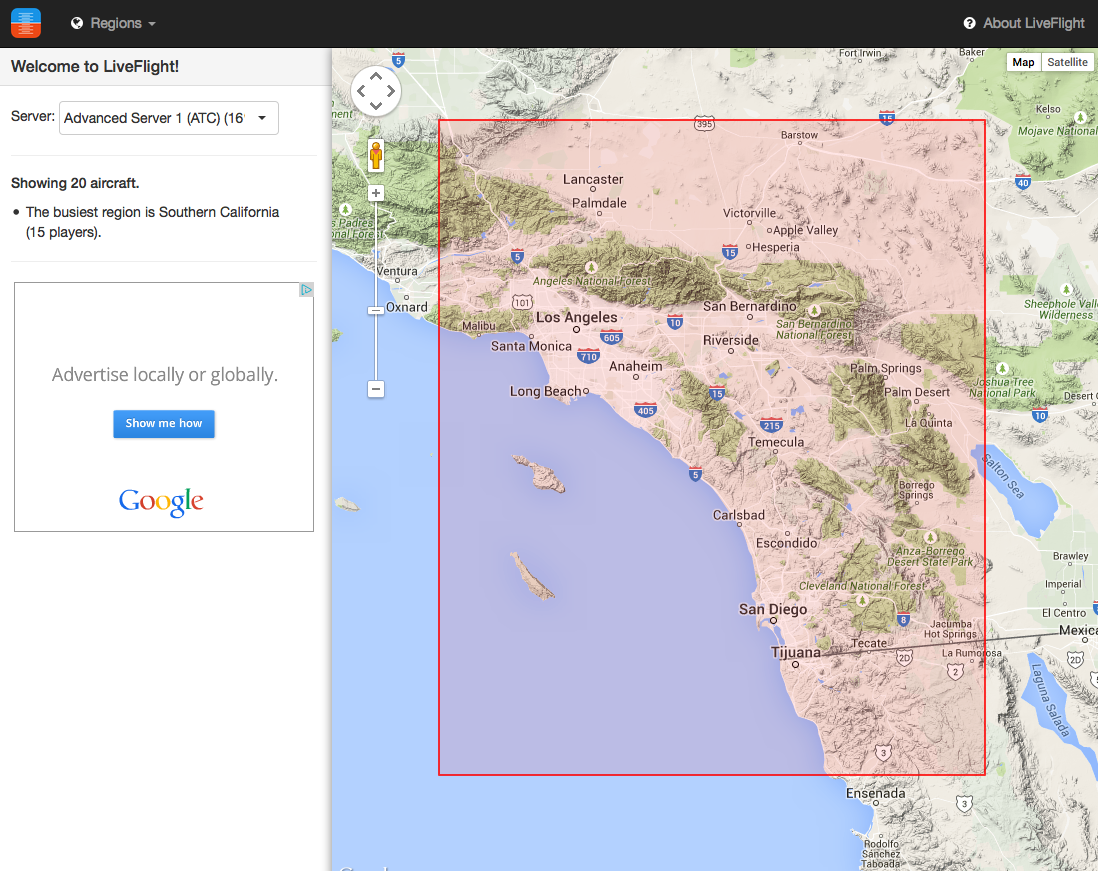Click the Barstow label on the map
Image resolution: width=1098 pixels, height=871 pixels.
(x=799, y=135)
